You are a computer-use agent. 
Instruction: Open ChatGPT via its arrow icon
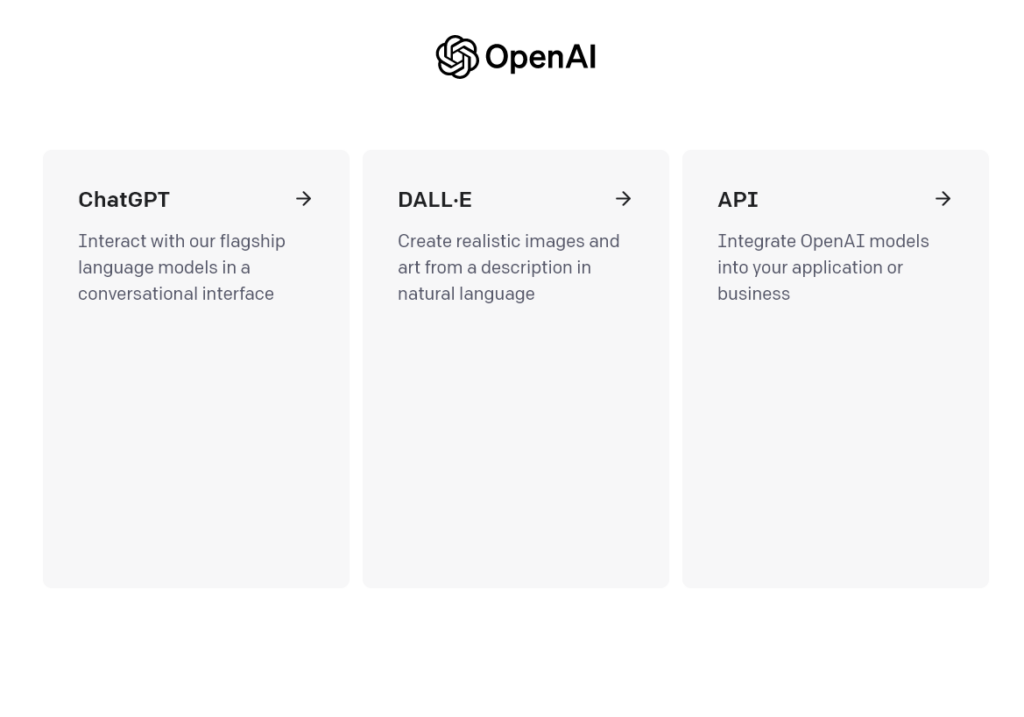tap(304, 199)
